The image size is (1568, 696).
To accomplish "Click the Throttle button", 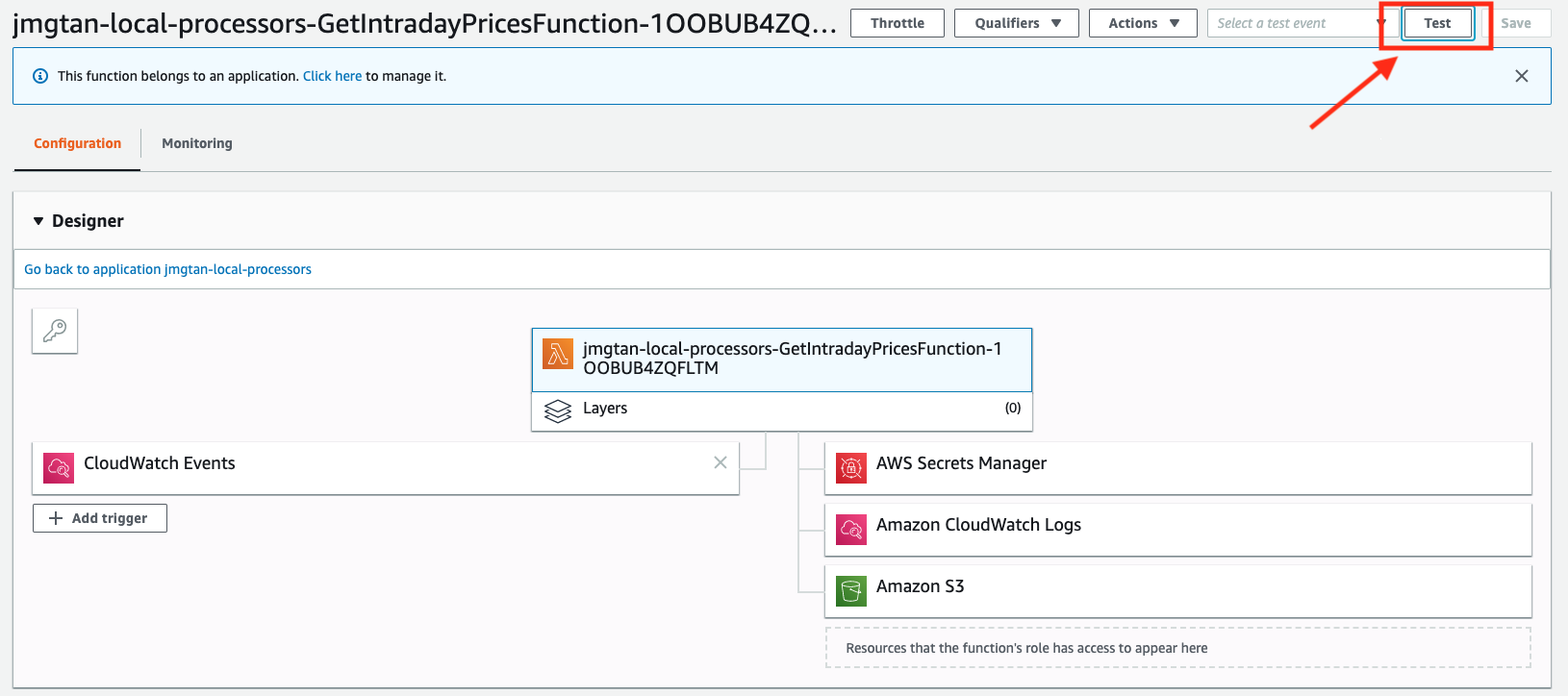I will (898, 23).
